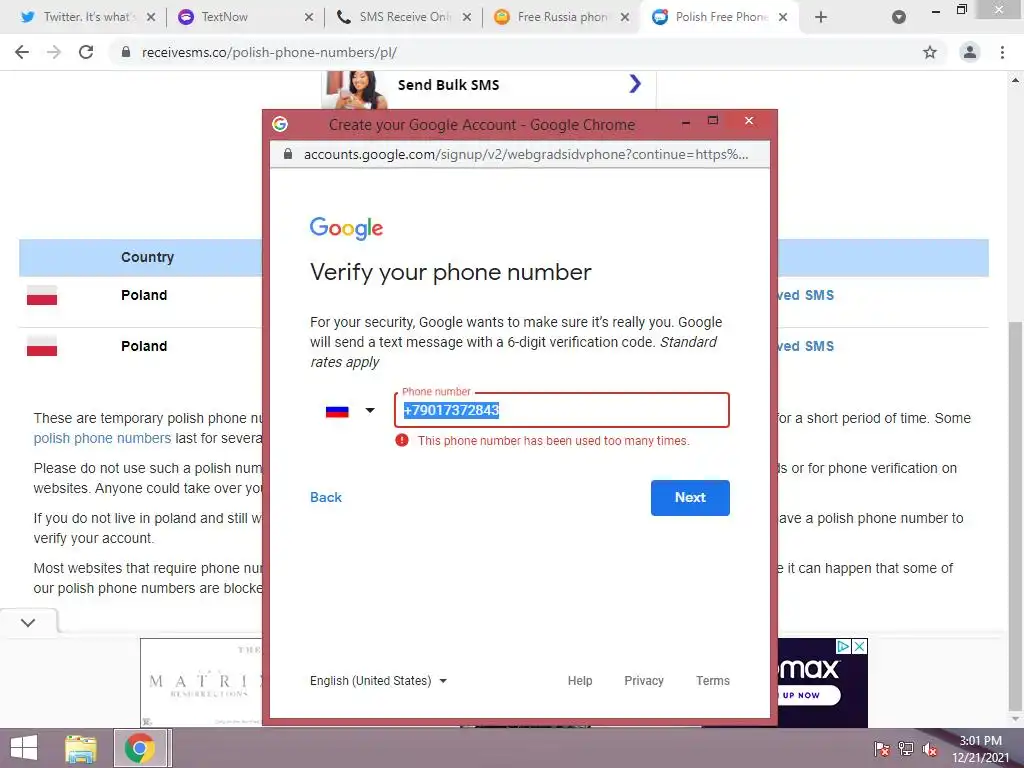Open File Explorer from taskbar
The image size is (1024, 768).
[x=81, y=748]
